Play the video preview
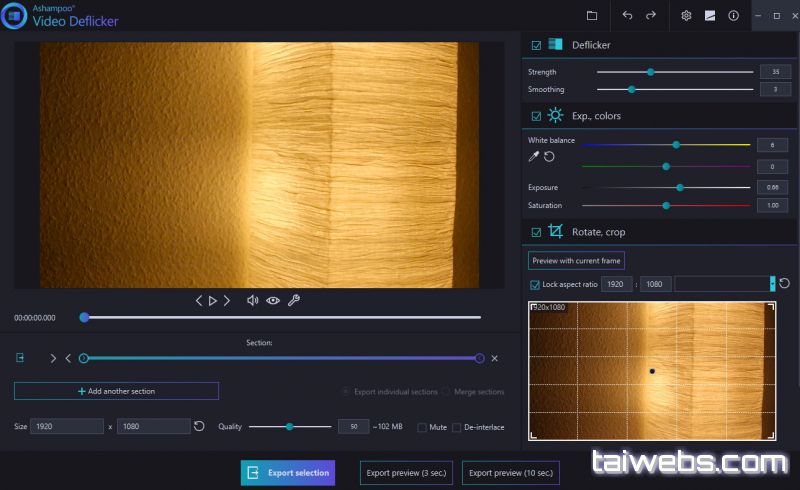800x490 pixels. 212,300
